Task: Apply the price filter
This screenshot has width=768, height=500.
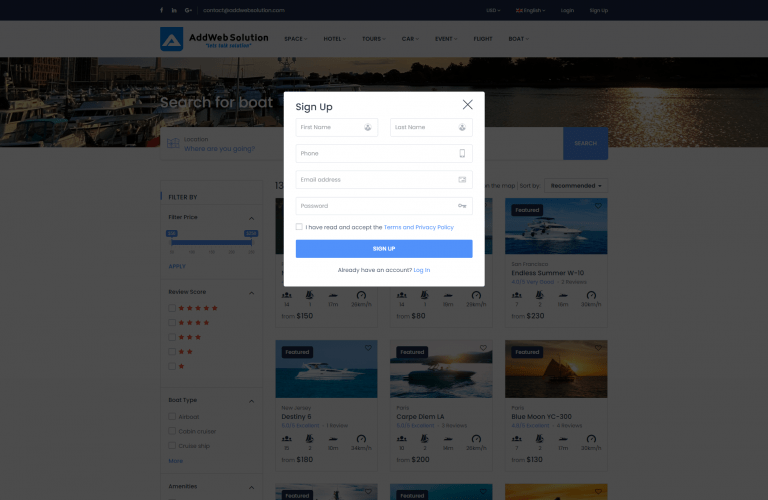Action: (x=177, y=266)
